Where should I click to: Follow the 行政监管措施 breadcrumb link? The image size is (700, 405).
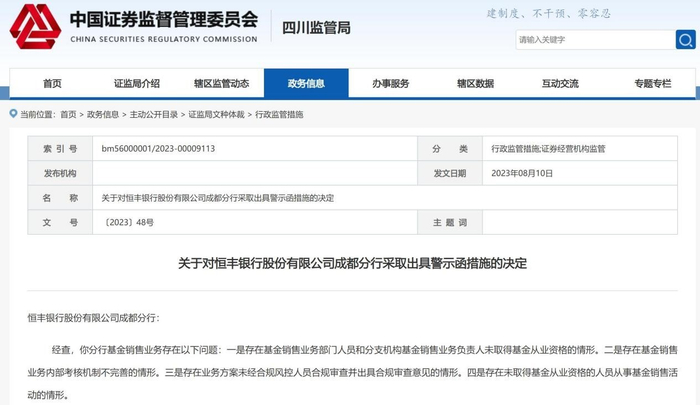pyautogui.click(x=279, y=115)
